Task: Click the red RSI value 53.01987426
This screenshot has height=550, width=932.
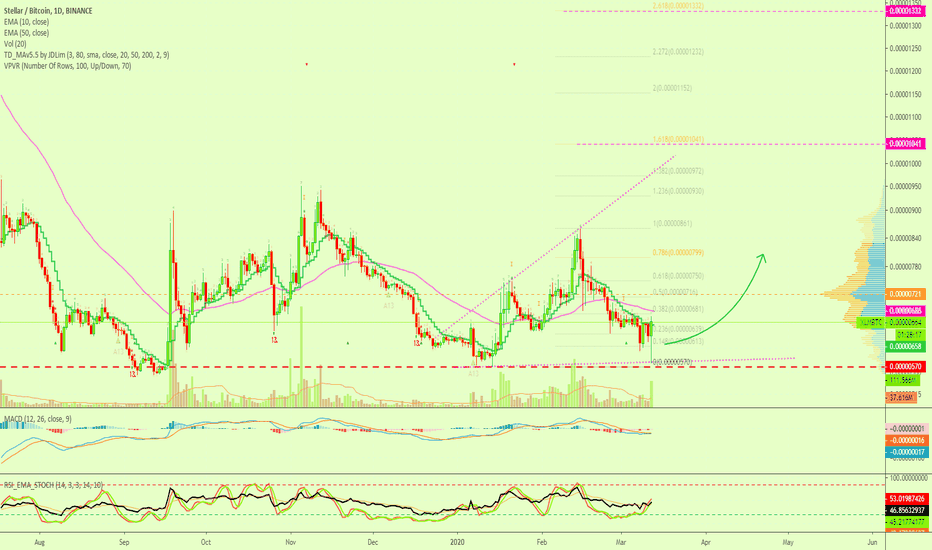Action: (x=907, y=498)
